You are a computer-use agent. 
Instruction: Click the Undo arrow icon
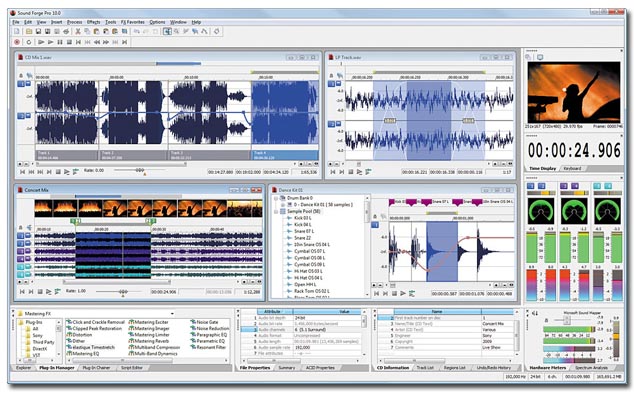click(x=137, y=31)
